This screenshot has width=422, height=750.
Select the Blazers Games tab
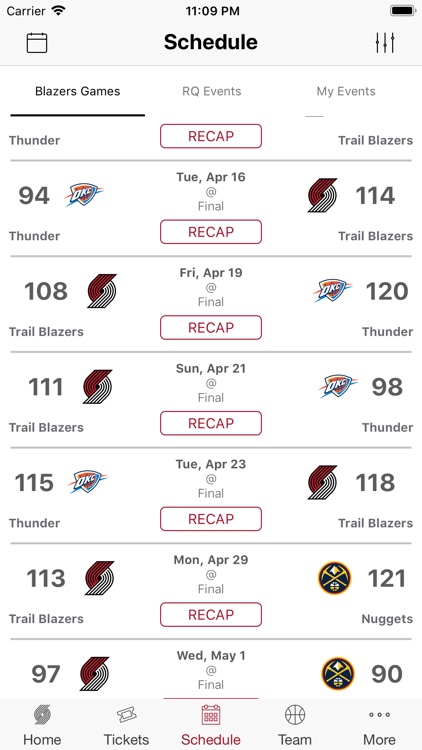click(x=78, y=91)
